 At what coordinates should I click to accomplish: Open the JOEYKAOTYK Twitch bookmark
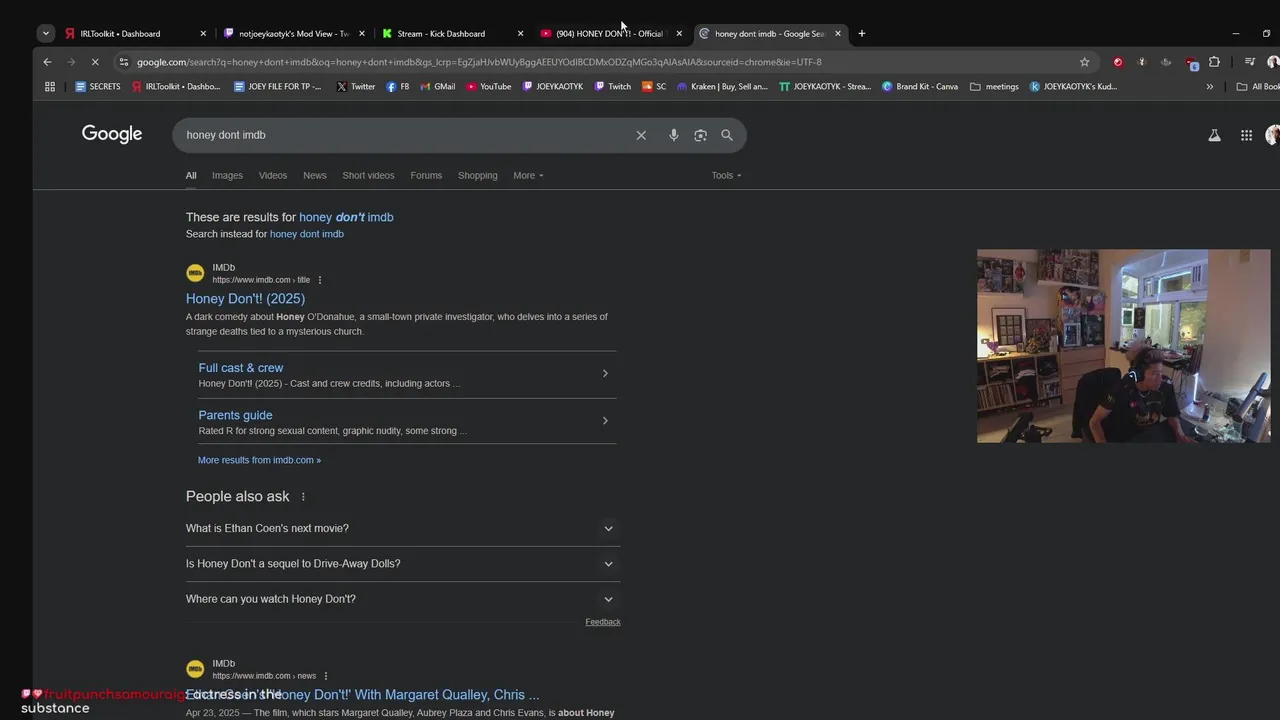[553, 87]
